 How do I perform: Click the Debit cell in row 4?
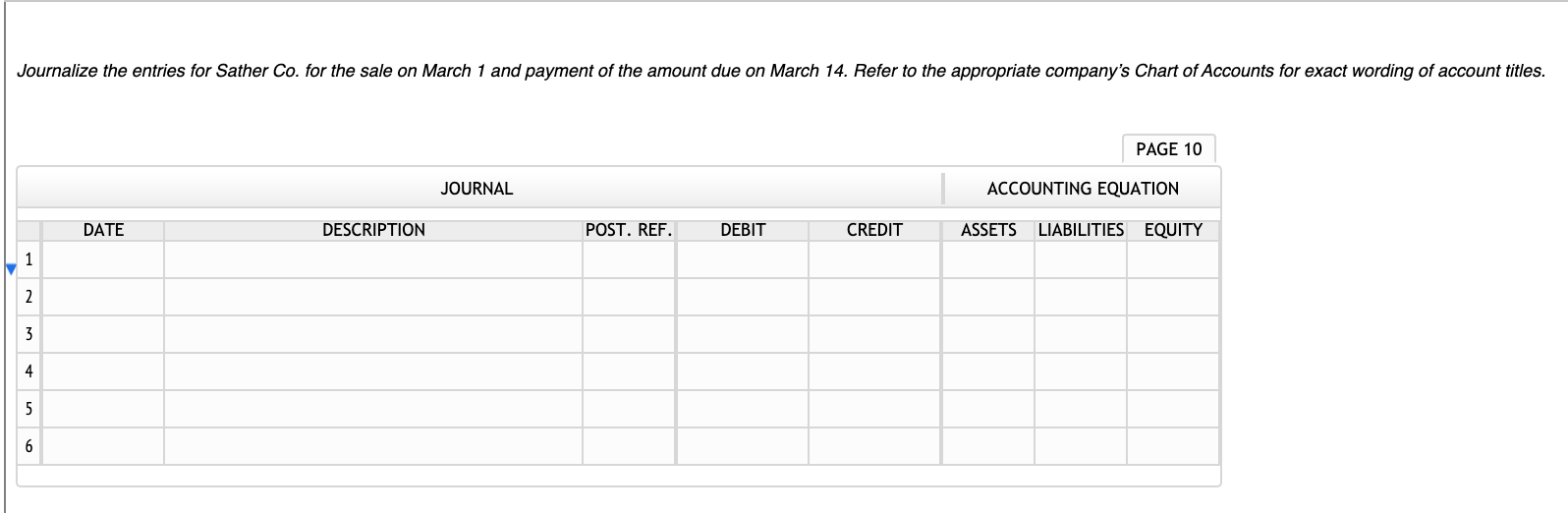pos(743,371)
